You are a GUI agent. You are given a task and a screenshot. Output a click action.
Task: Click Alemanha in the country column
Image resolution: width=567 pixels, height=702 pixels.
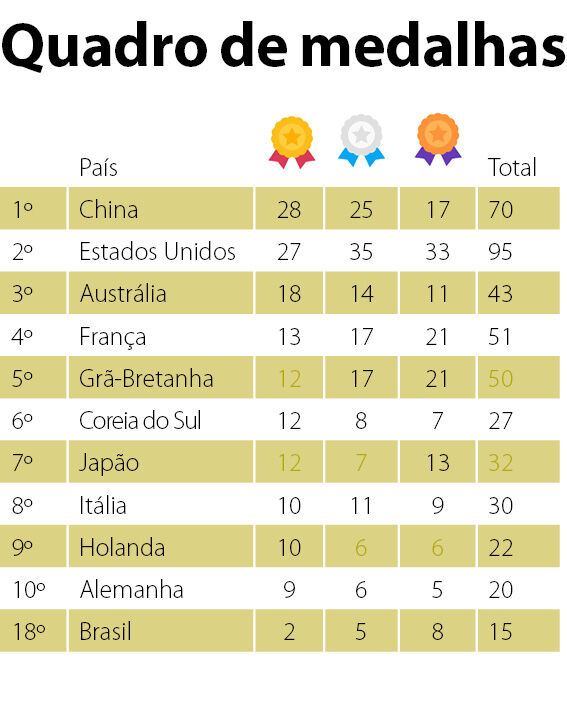[x=131, y=589]
